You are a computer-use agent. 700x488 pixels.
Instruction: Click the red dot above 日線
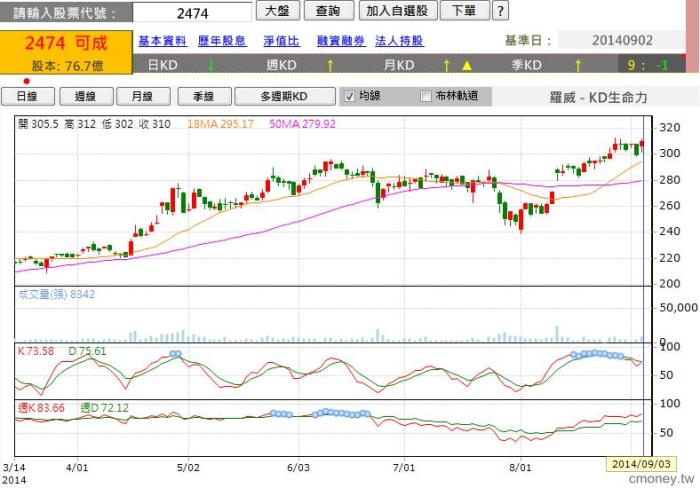[26, 81]
